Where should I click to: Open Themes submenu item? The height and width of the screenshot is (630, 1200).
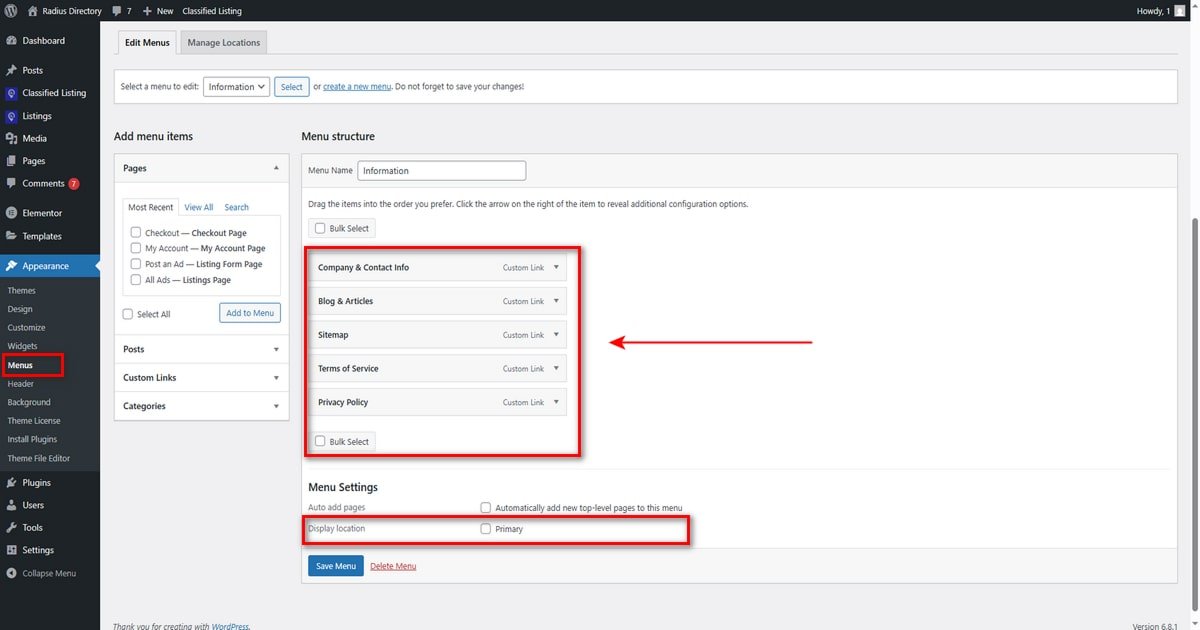coord(21,291)
